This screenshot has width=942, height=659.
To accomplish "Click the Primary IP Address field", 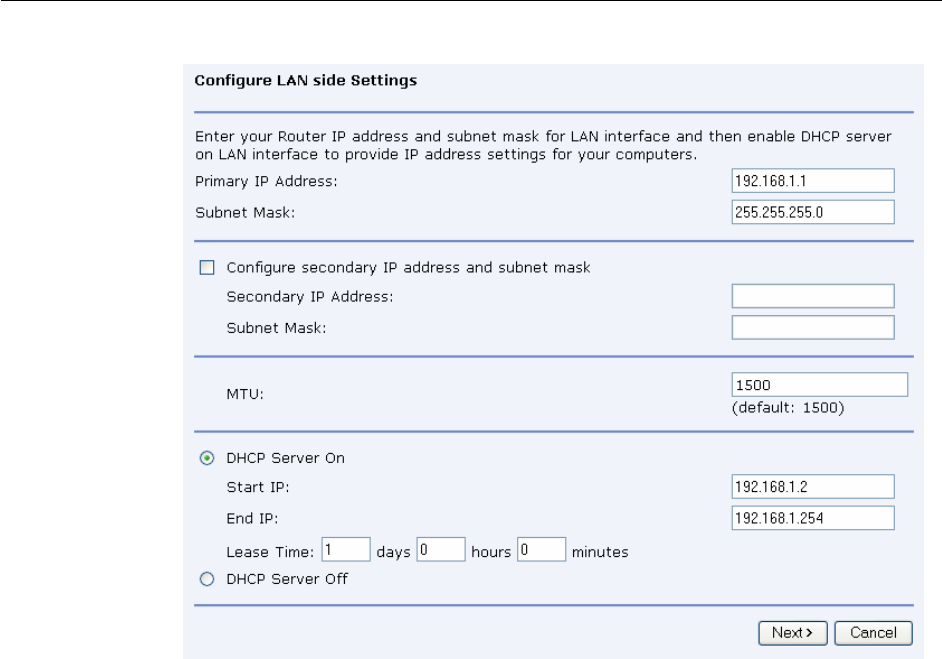I will click(813, 181).
